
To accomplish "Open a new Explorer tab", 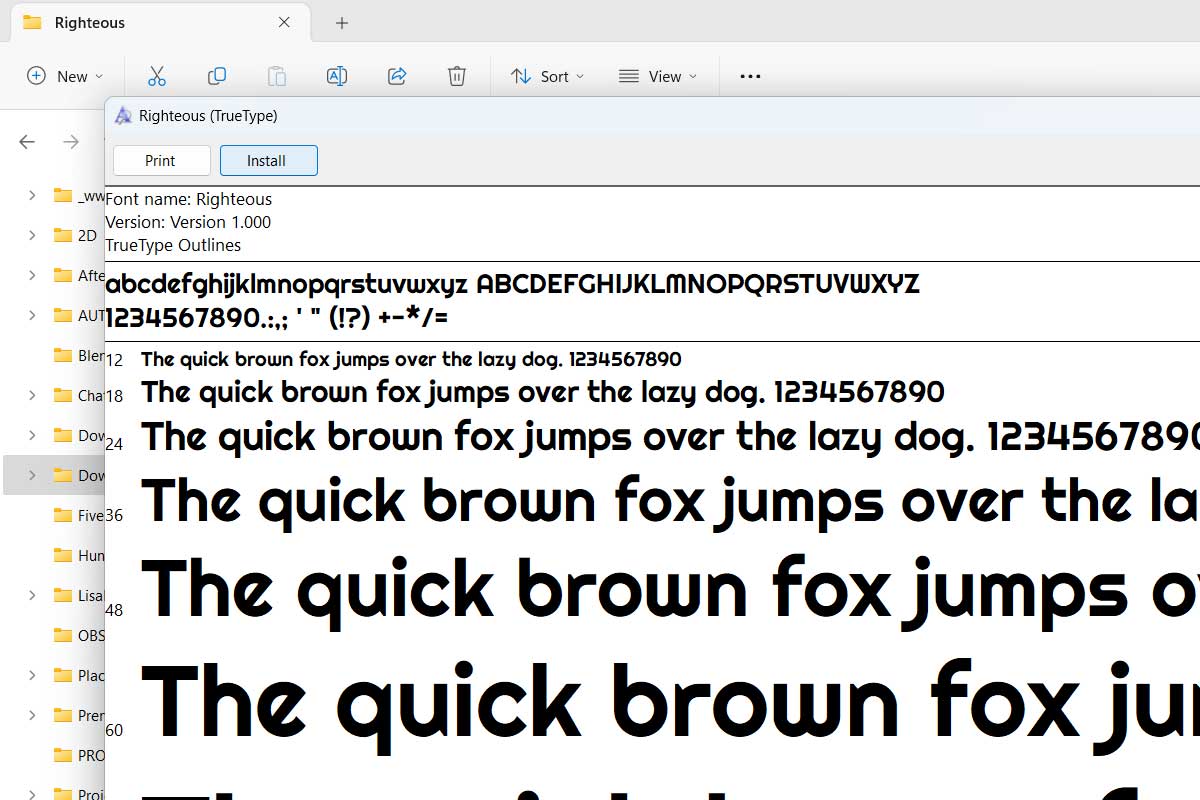I will (x=341, y=22).
